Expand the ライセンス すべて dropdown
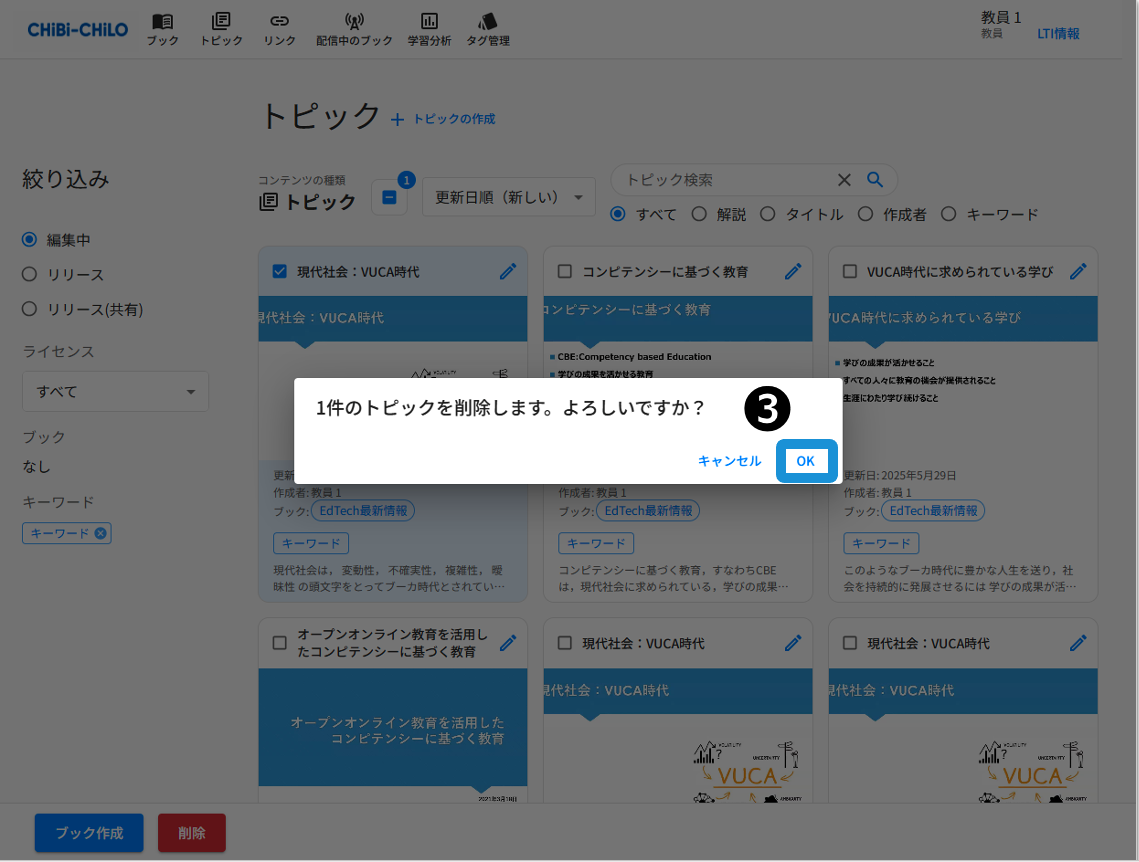This screenshot has height=862, width=1139. click(x=115, y=391)
